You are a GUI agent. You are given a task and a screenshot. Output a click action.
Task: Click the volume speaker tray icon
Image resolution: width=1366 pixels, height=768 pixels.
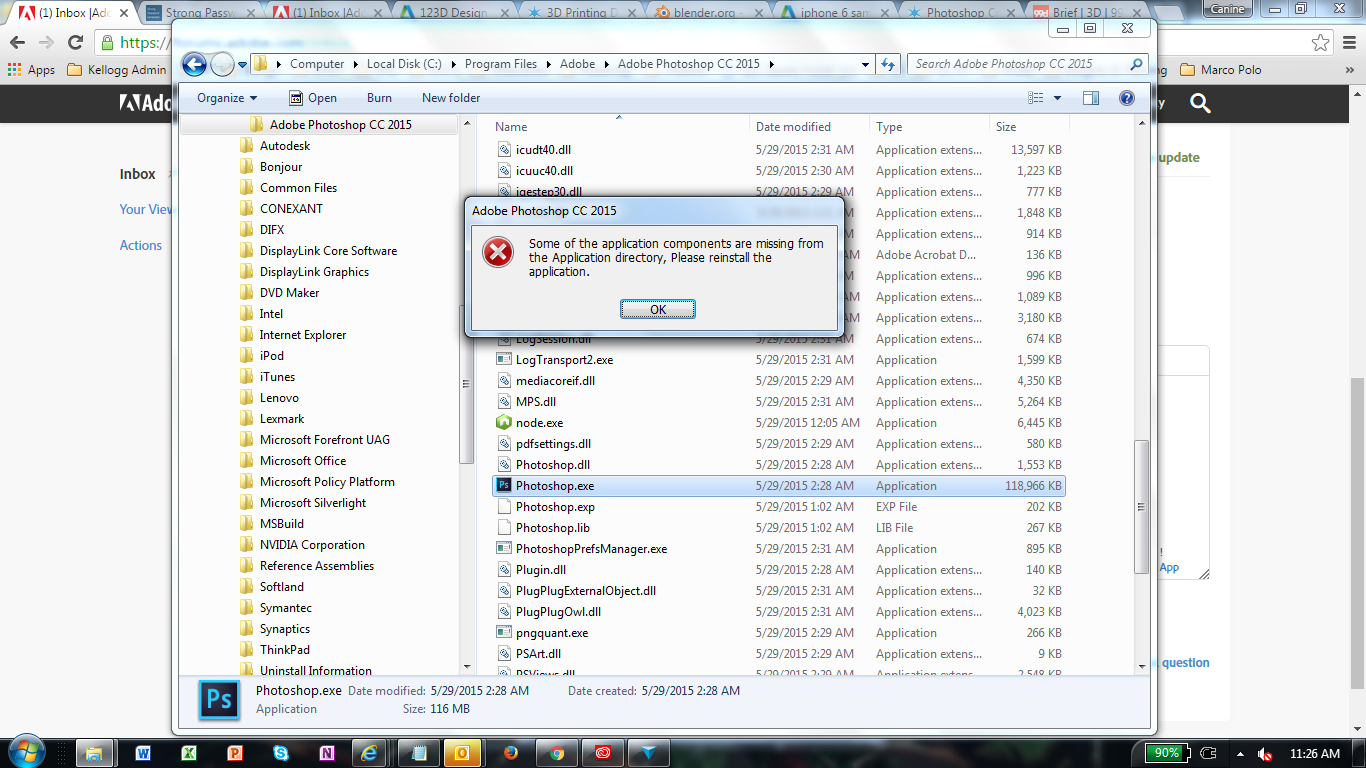coord(1266,753)
